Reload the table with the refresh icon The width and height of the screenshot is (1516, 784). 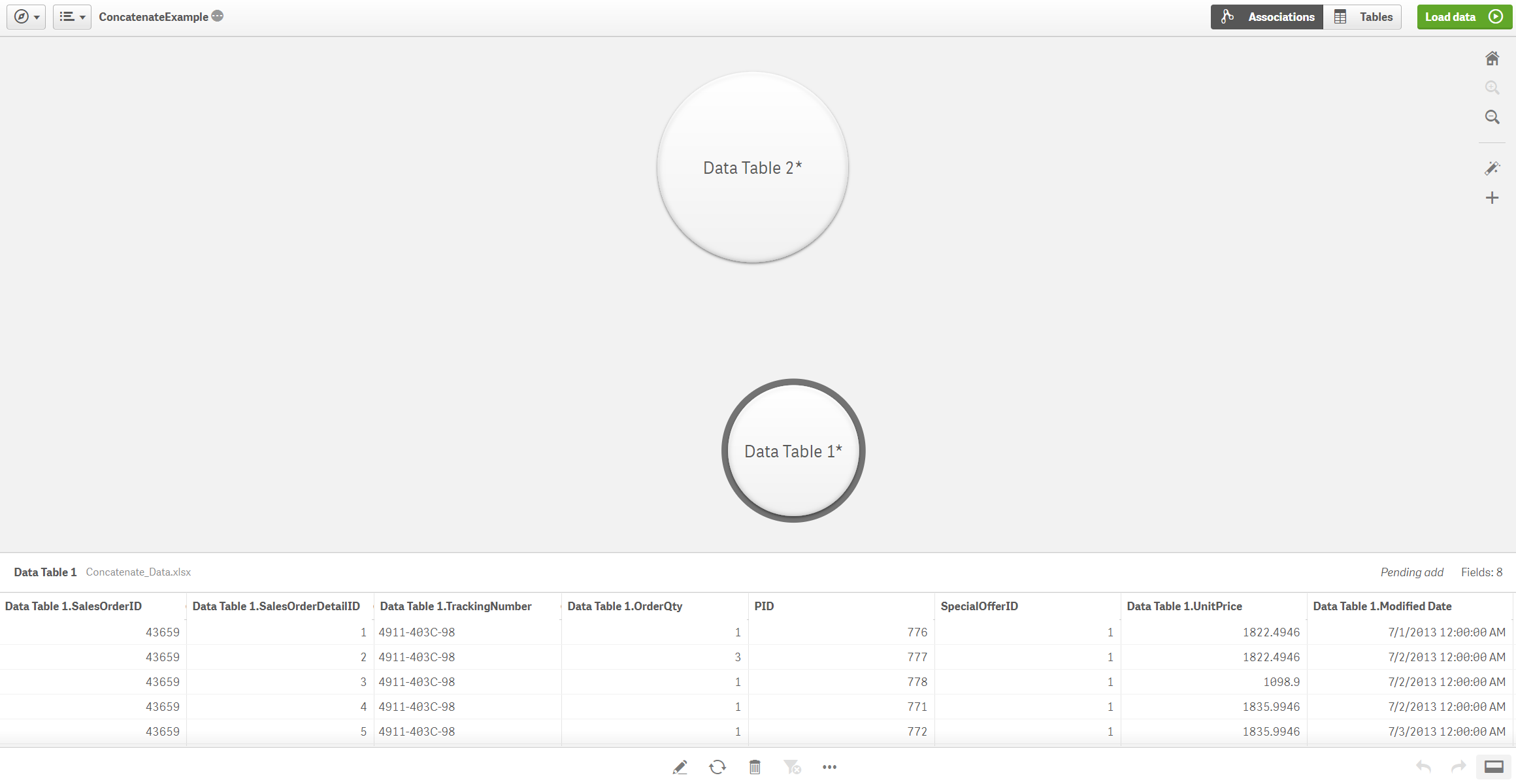click(x=717, y=767)
